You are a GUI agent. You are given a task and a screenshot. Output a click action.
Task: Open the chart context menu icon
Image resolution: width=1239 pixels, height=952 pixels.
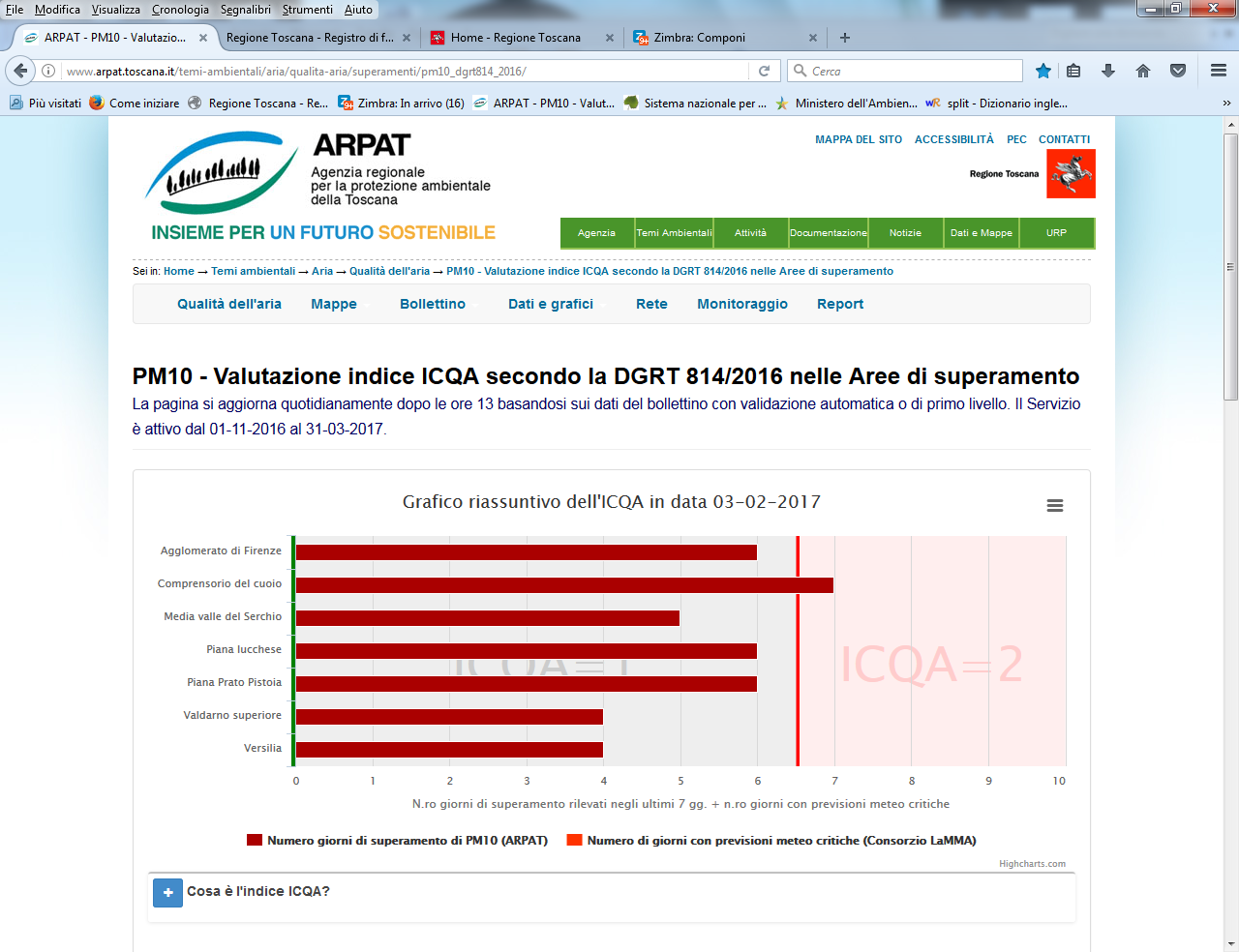1055,506
